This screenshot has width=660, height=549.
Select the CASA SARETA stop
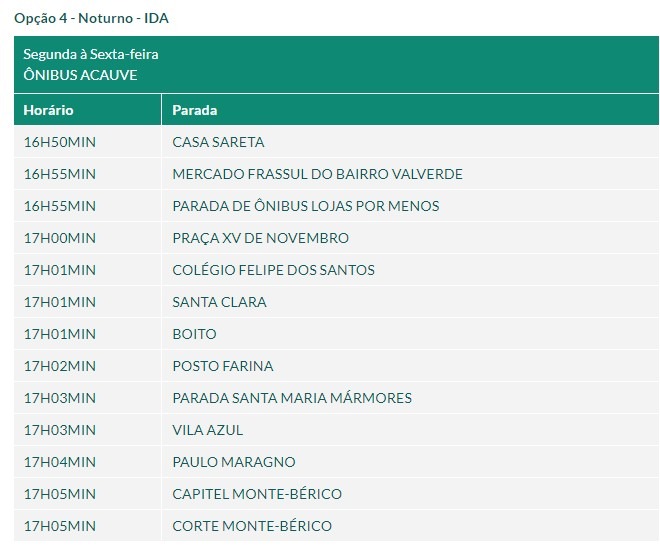(x=218, y=142)
